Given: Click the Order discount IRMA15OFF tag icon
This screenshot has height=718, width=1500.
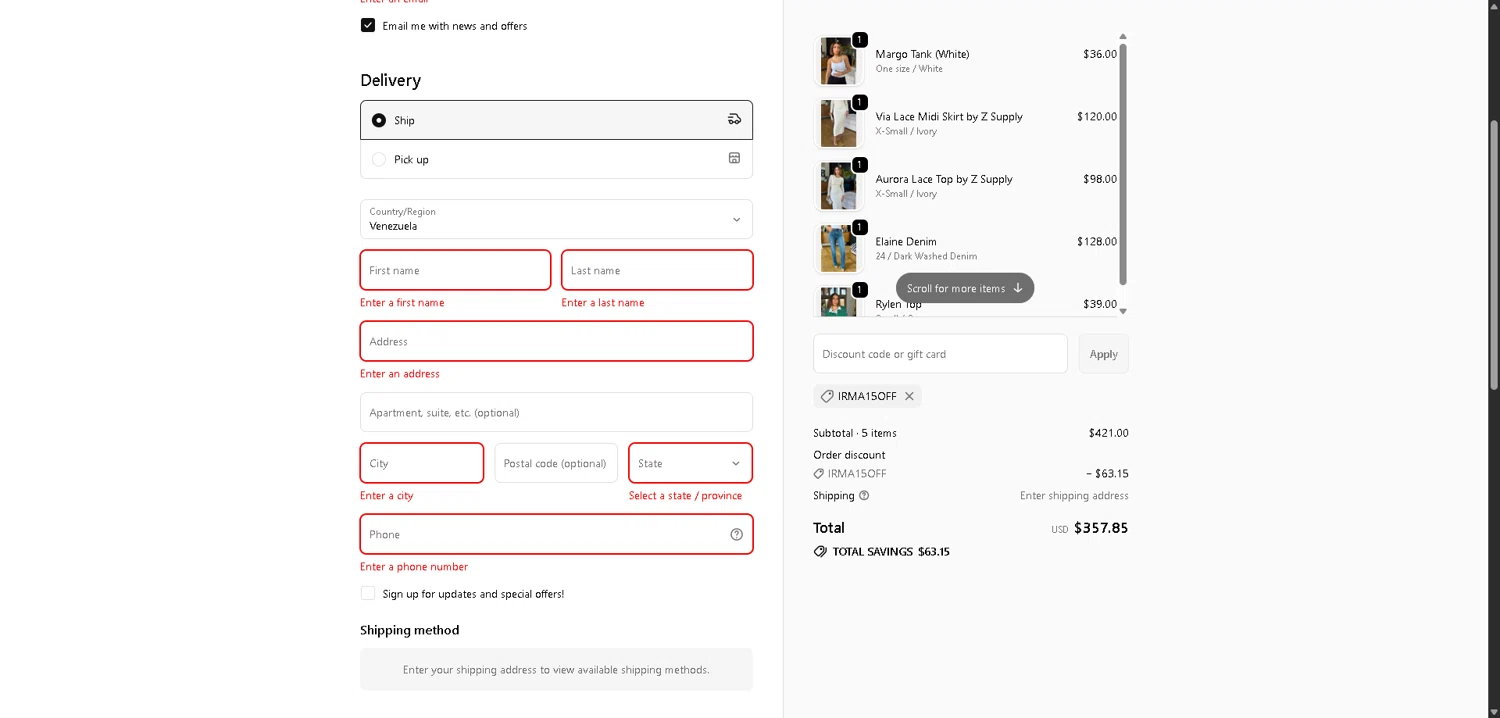Looking at the screenshot, I should (x=819, y=474).
